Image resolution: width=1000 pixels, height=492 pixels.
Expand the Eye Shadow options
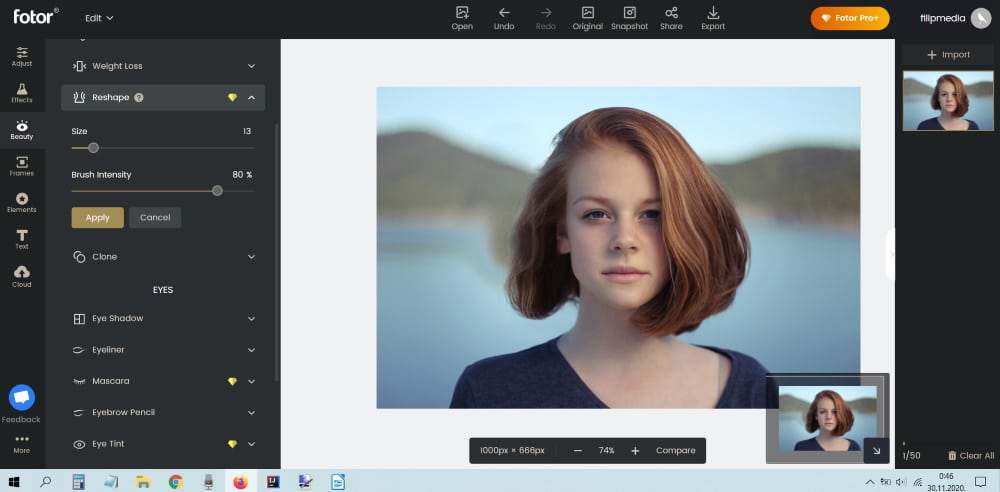[251, 319]
